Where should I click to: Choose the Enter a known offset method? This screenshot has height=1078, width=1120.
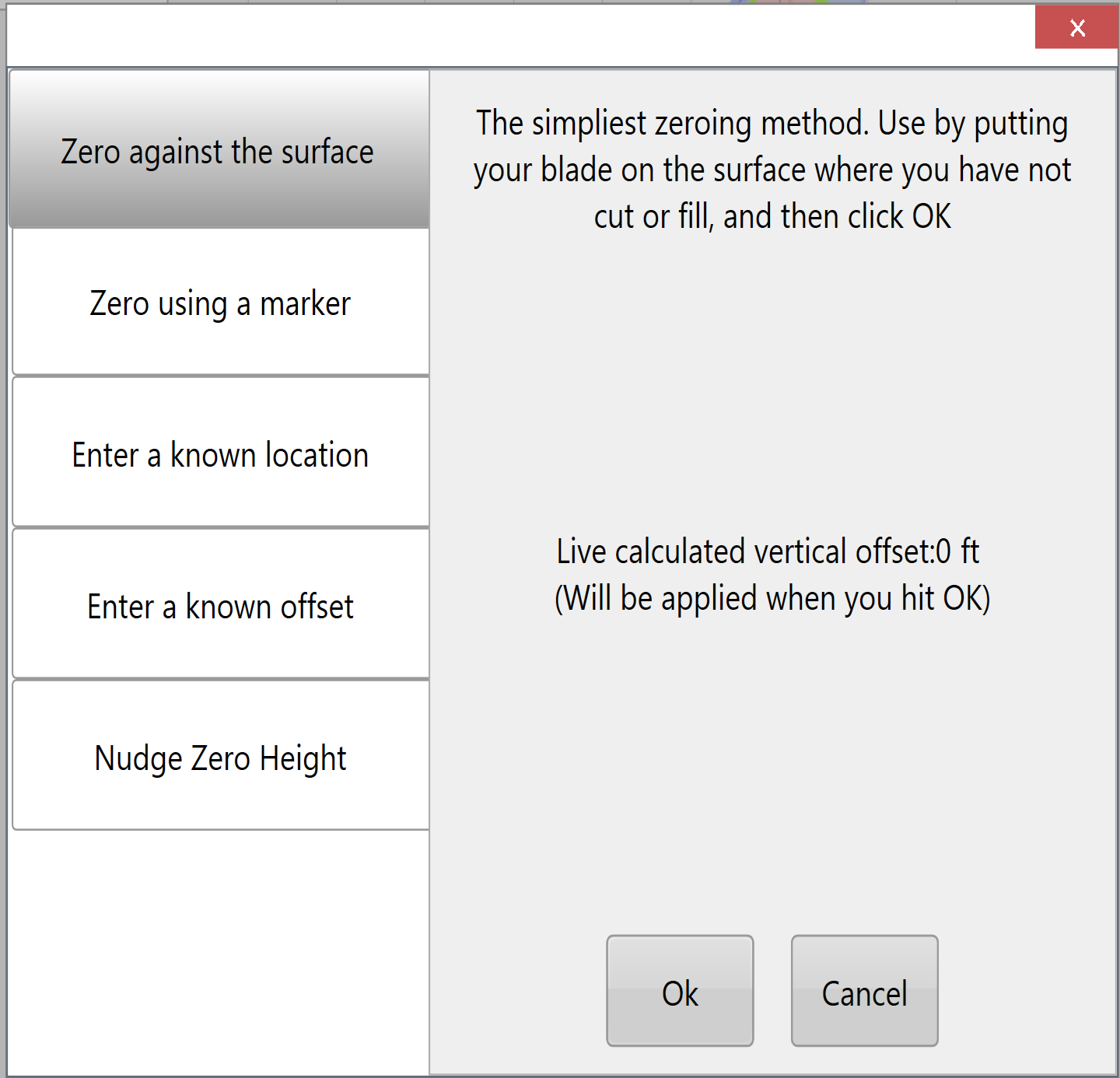coord(221,604)
